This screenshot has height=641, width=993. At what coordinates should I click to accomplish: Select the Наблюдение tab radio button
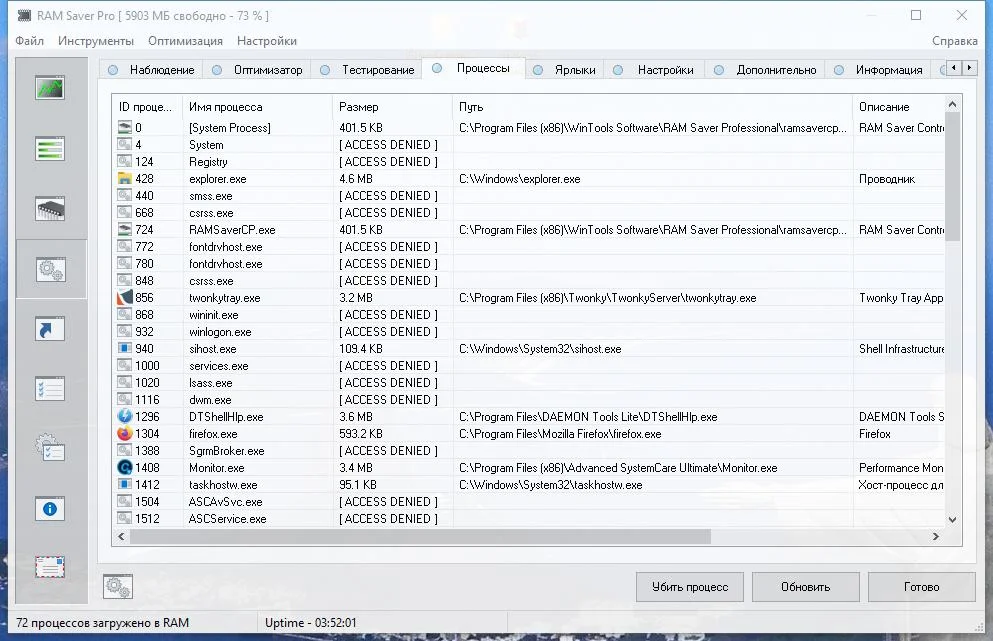click(113, 70)
